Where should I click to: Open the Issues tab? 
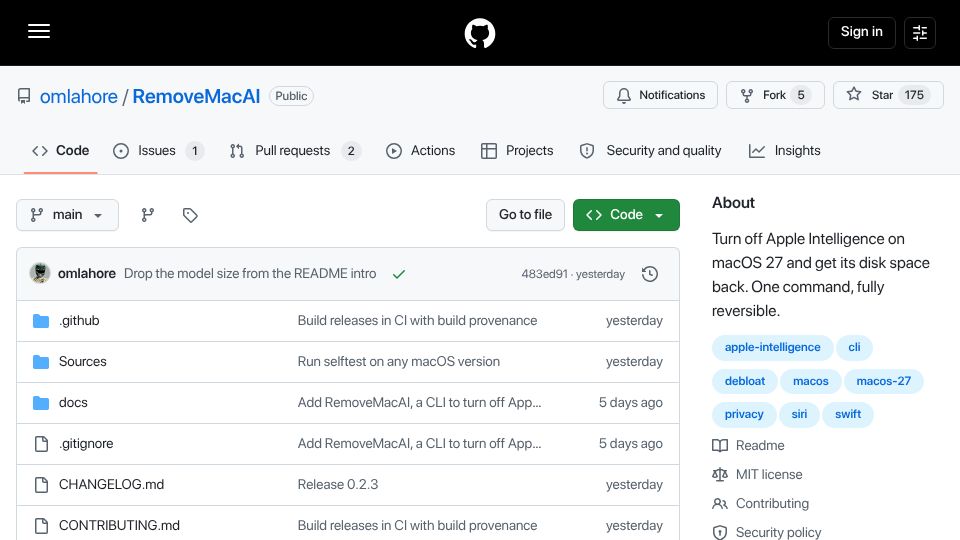coord(159,151)
